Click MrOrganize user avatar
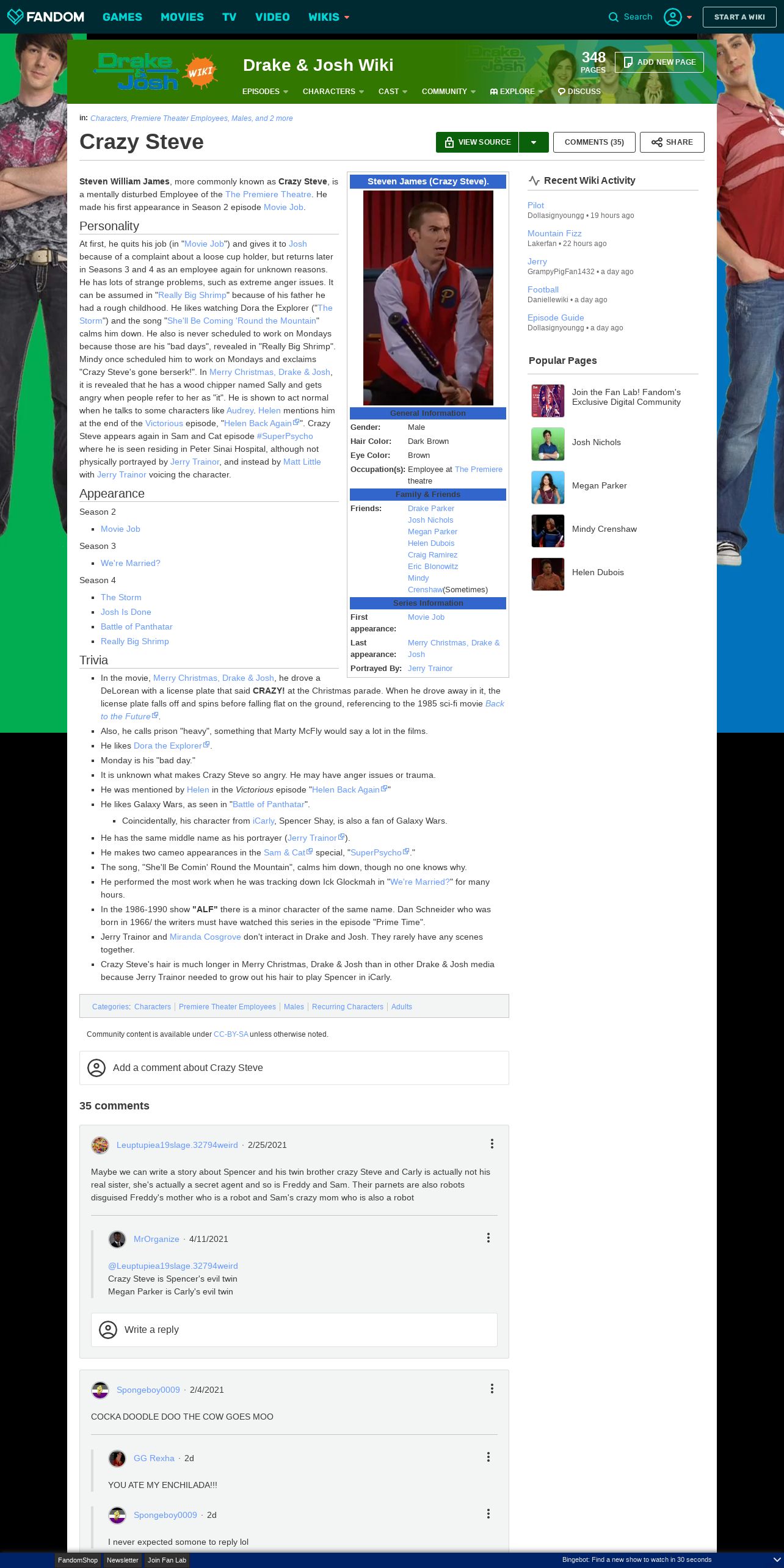784x1568 pixels. (117, 1240)
